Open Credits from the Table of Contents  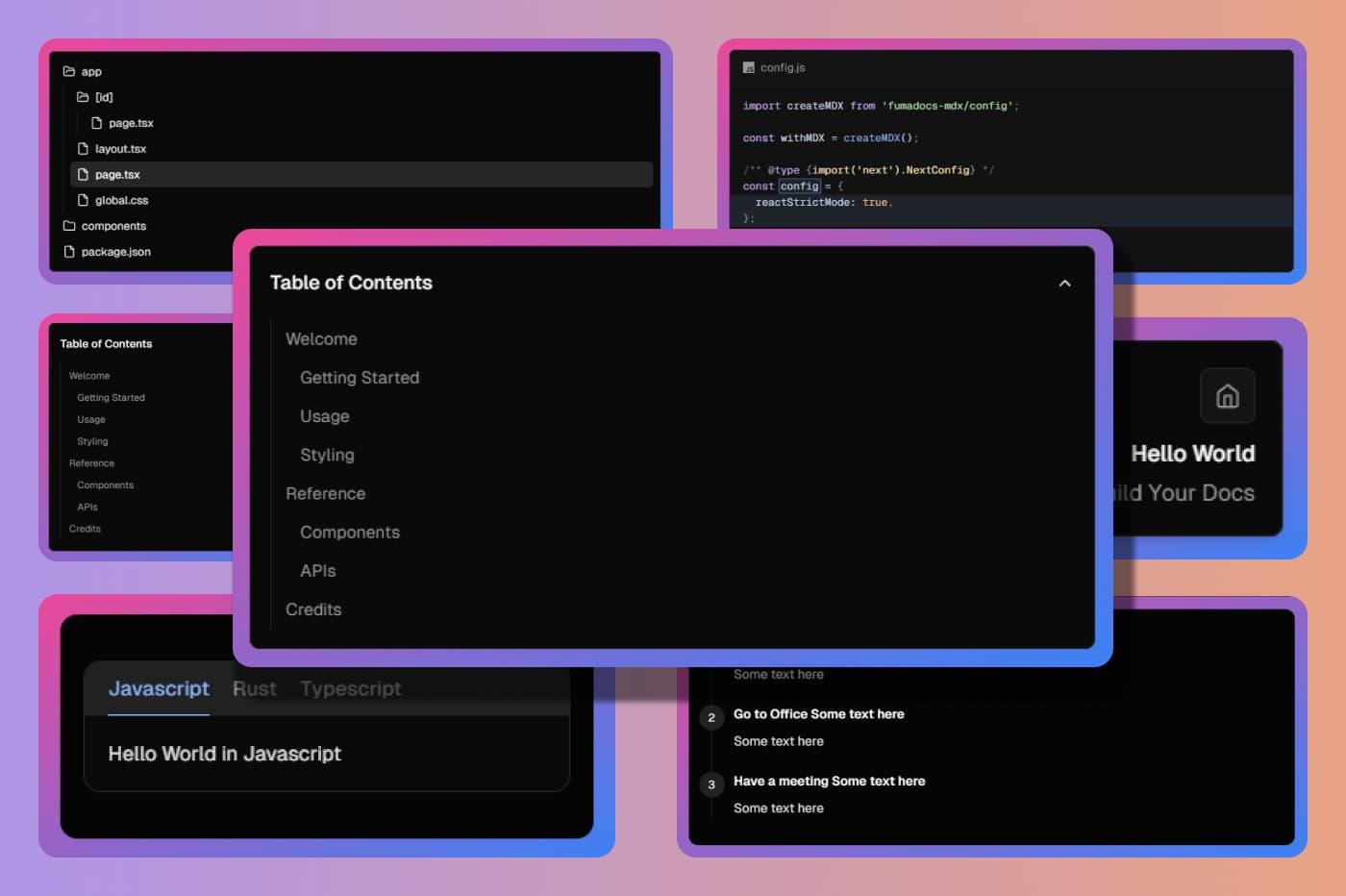(x=313, y=609)
